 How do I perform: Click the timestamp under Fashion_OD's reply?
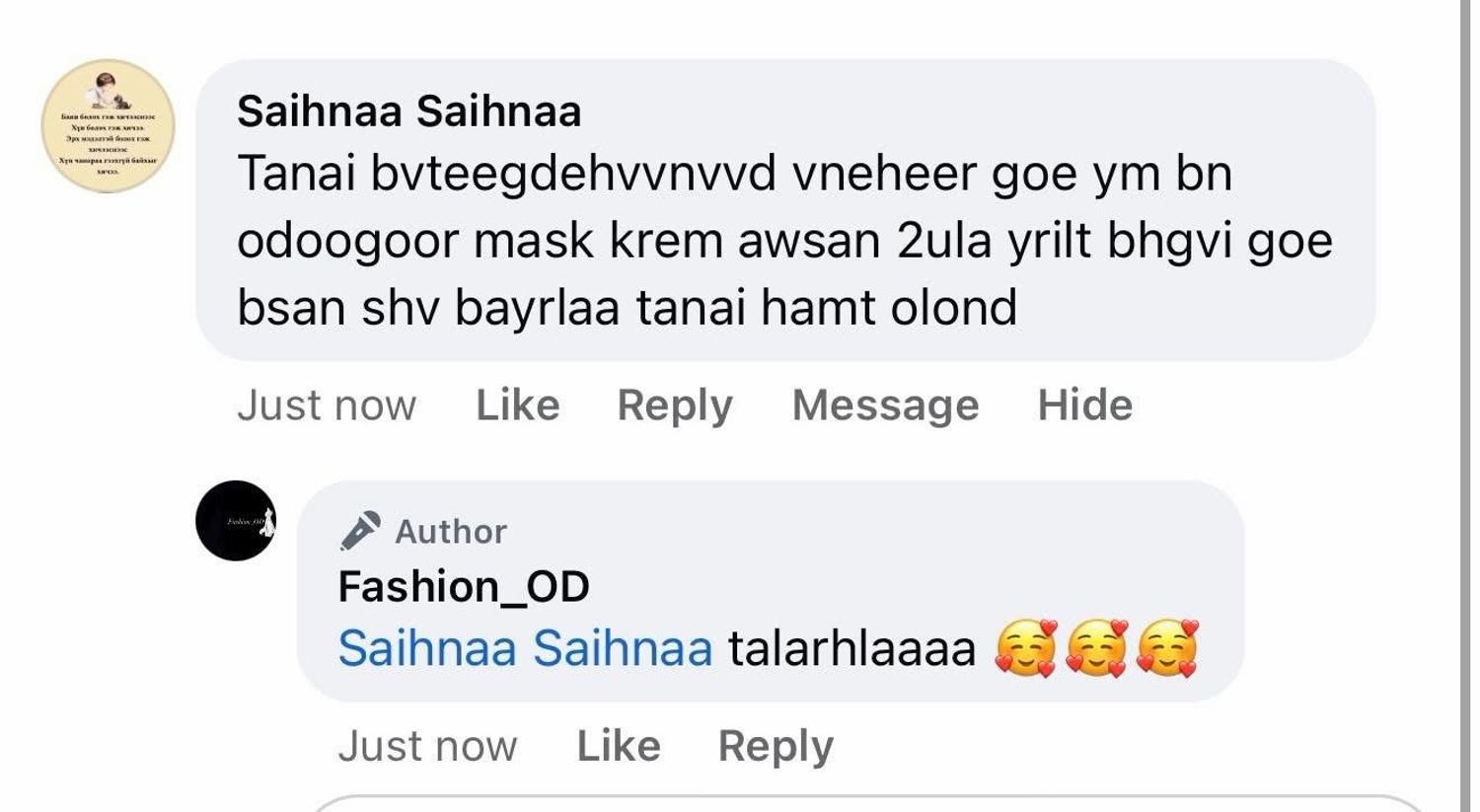point(427,746)
